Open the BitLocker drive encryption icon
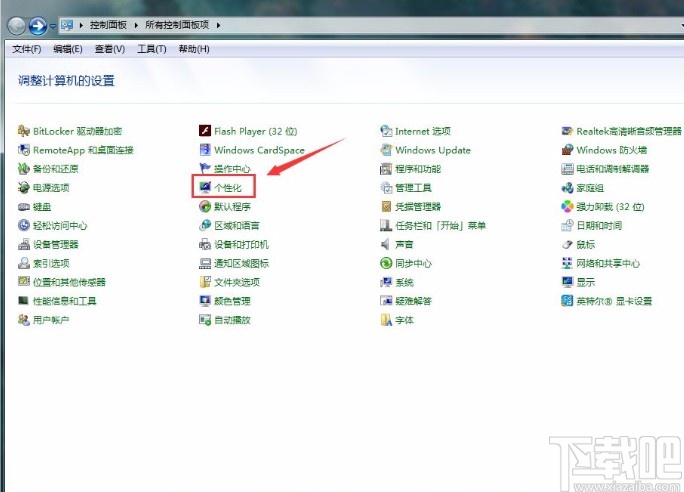Image resolution: width=684 pixels, height=492 pixels. click(x=24, y=131)
